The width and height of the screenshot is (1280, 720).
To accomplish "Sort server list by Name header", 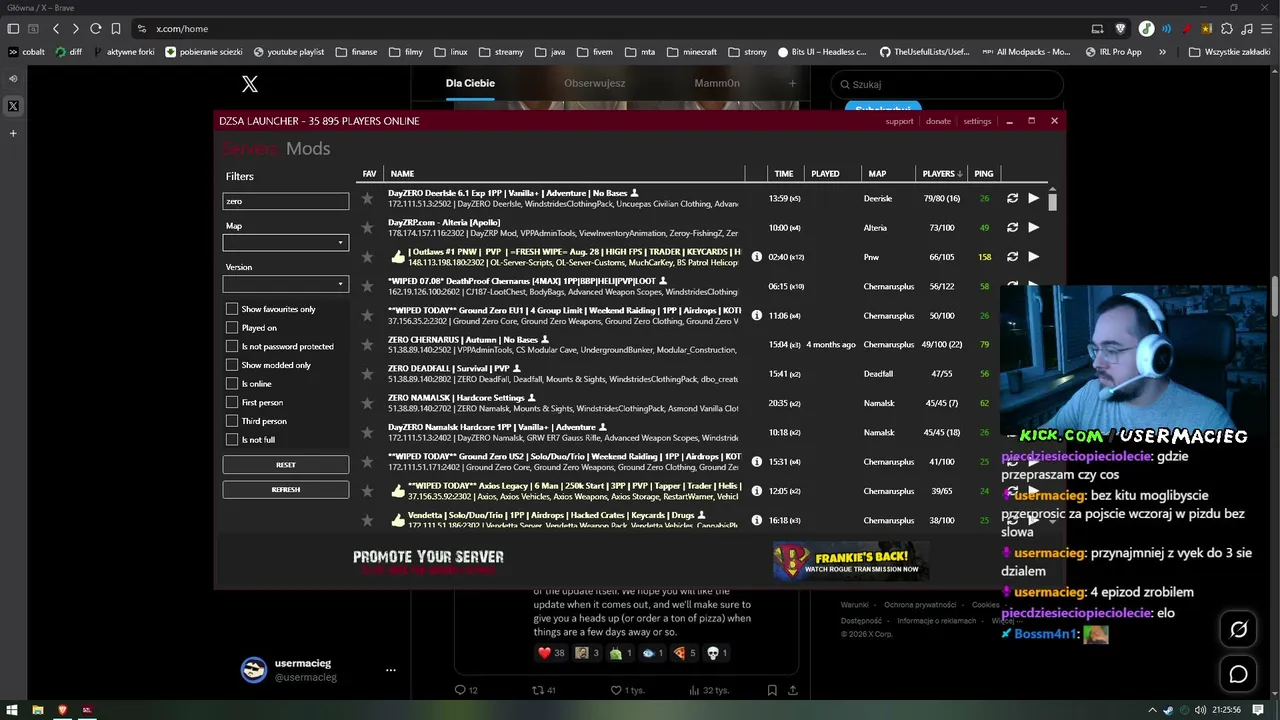I will click(x=402, y=174).
